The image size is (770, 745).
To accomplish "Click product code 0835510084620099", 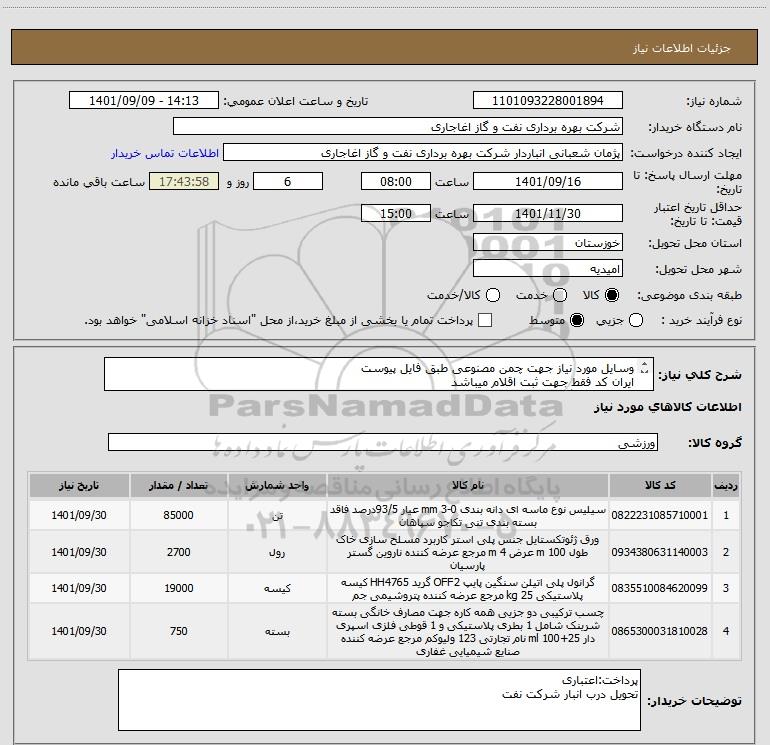I will tap(660, 588).
